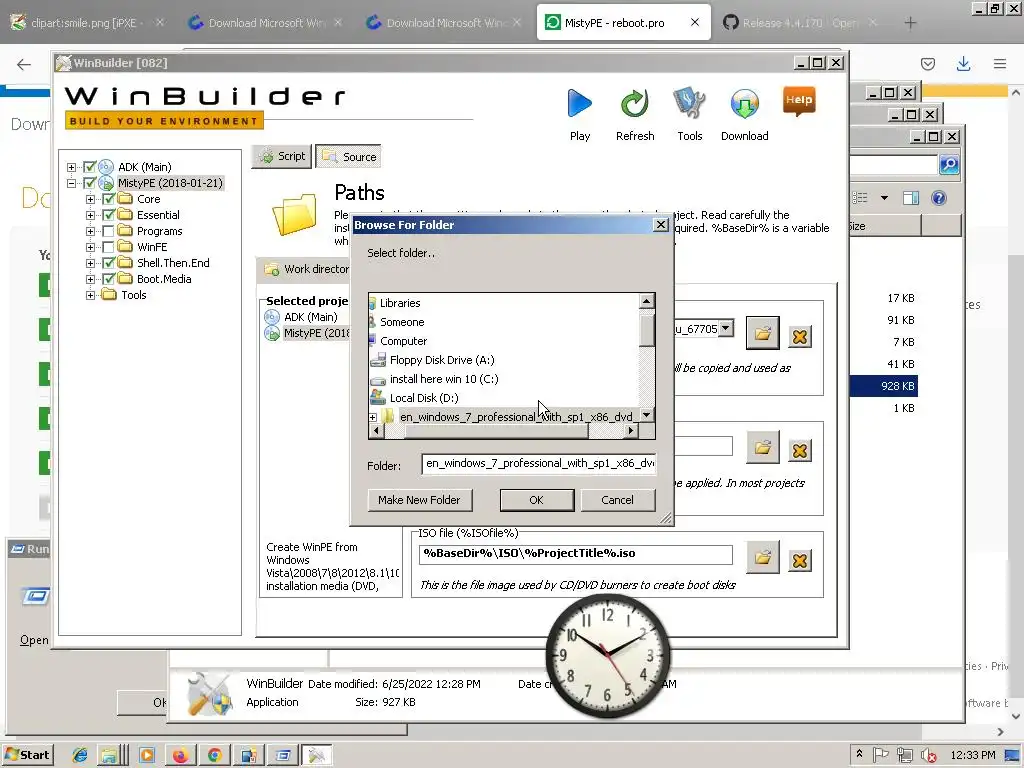Select MistyPE in Selected project list
Image resolution: width=1024 pixels, height=768 pixels.
pyautogui.click(x=317, y=333)
